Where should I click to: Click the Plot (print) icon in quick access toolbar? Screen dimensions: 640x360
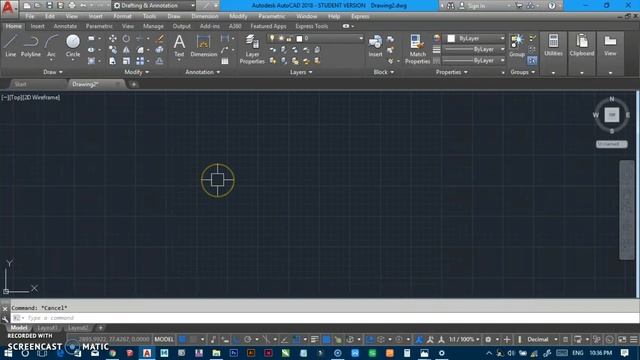tap(72, 6)
